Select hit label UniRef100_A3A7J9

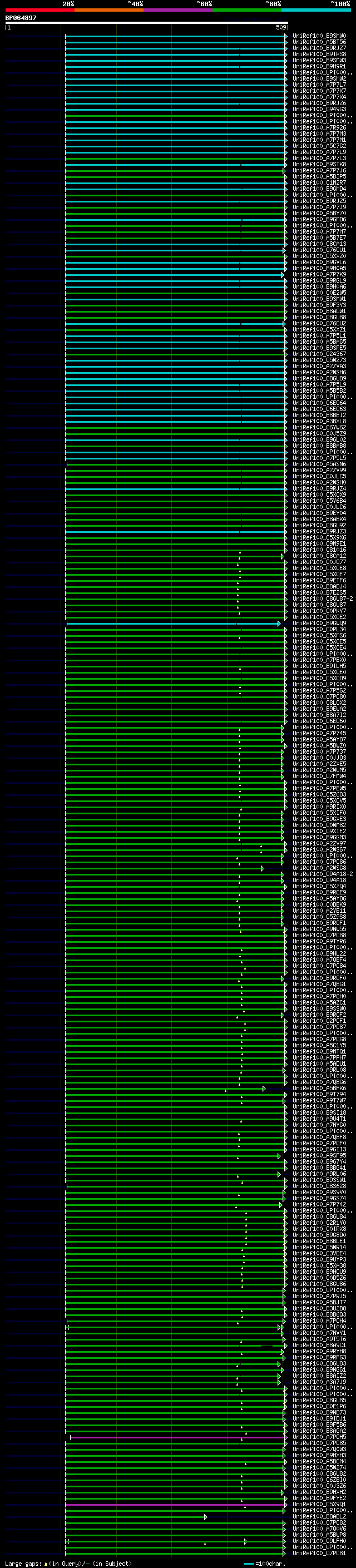click(x=319, y=1382)
